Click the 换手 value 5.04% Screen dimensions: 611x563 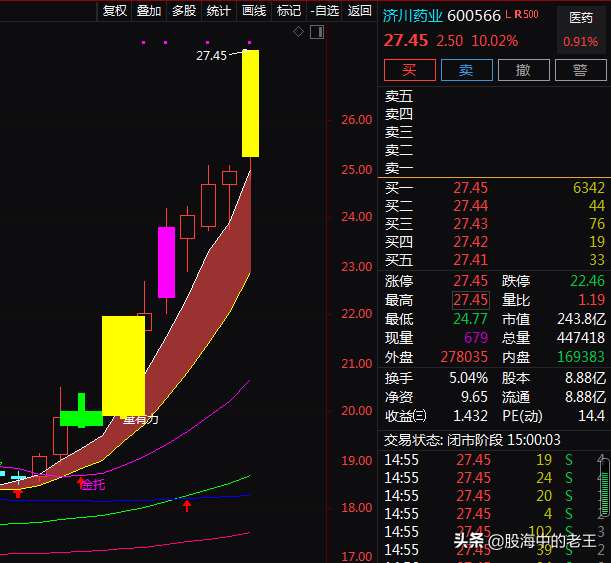click(x=468, y=378)
